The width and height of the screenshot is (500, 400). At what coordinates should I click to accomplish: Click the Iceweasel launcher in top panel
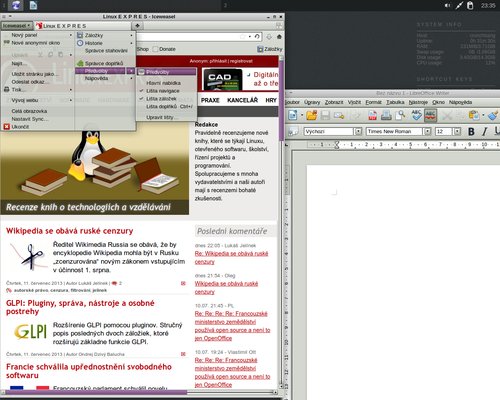click(17, 5)
